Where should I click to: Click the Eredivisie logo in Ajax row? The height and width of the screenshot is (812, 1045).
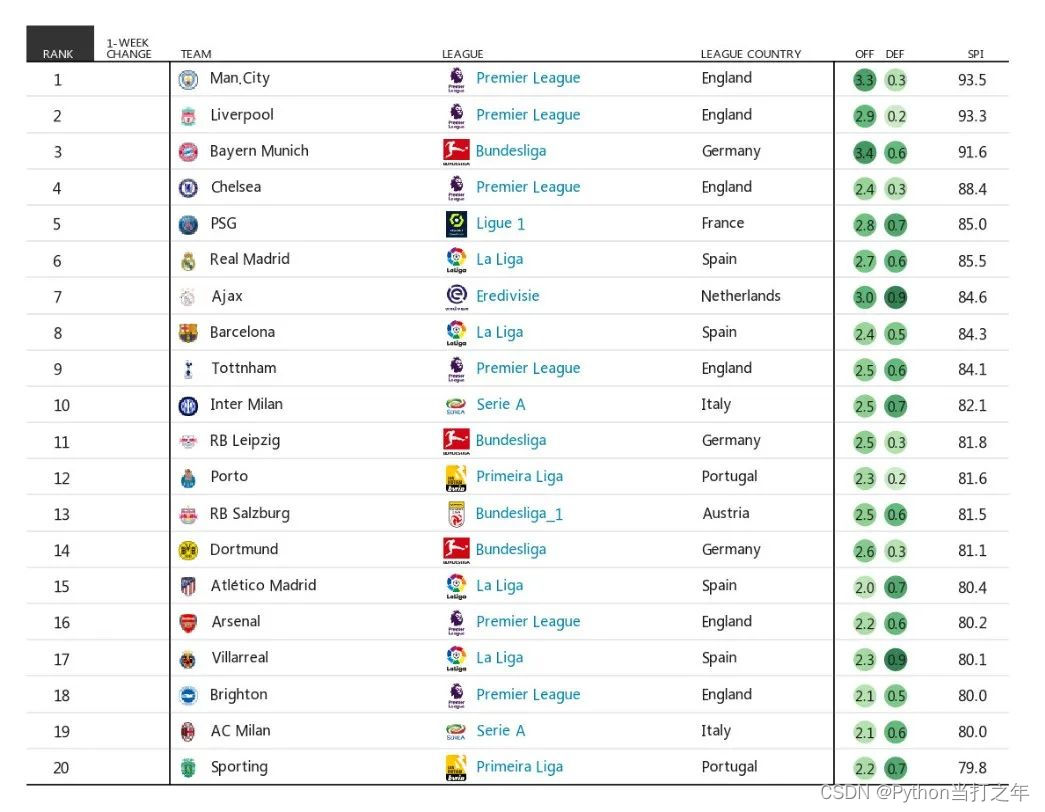pyautogui.click(x=456, y=297)
